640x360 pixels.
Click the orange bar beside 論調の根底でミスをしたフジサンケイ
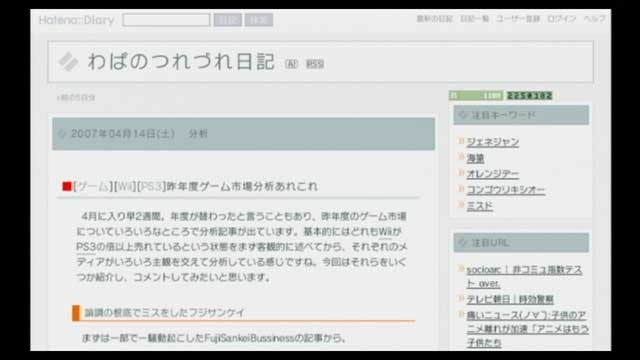pos(76,313)
